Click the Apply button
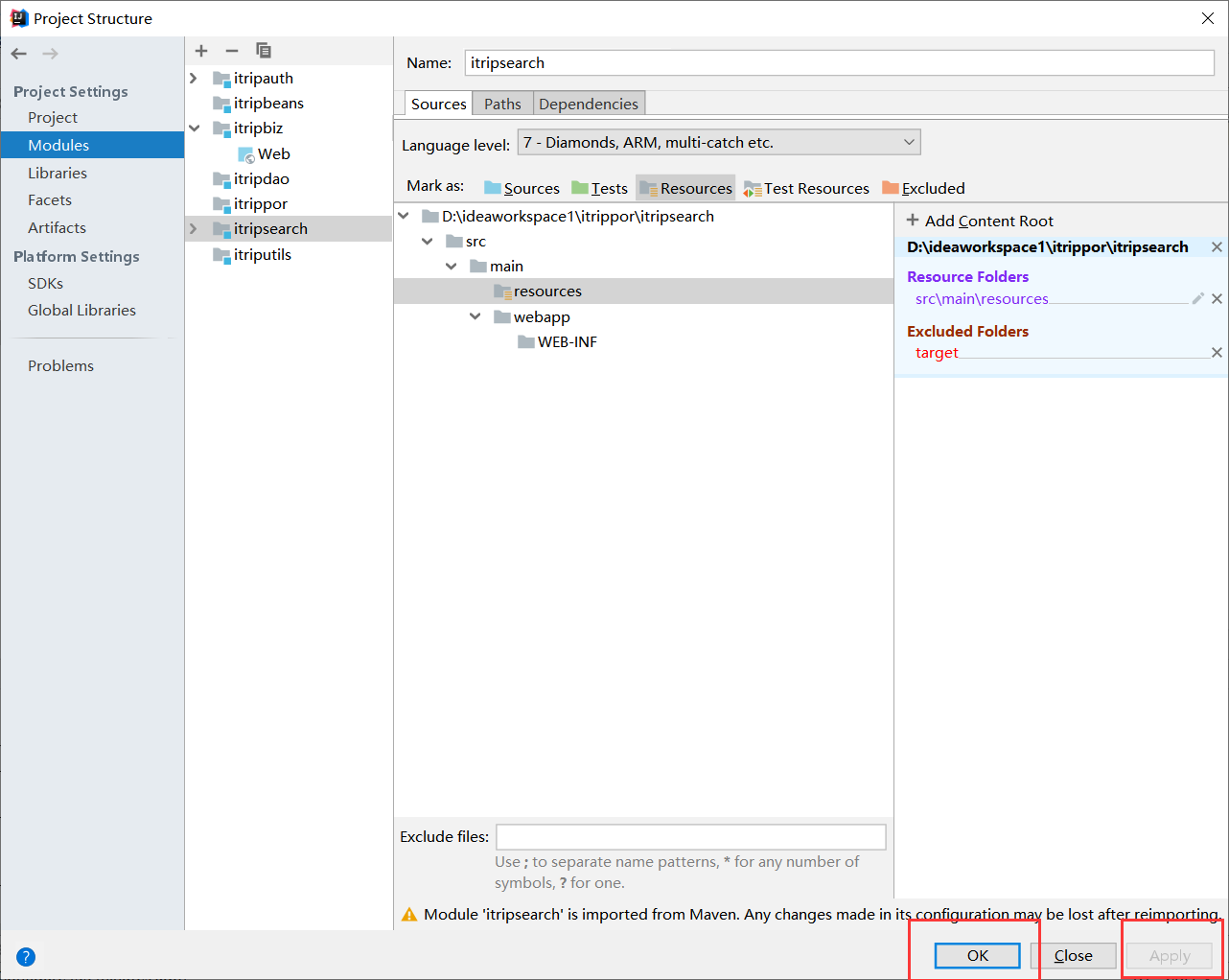The image size is (1229, 980). pyautogui.click(x=1170, y=956)
